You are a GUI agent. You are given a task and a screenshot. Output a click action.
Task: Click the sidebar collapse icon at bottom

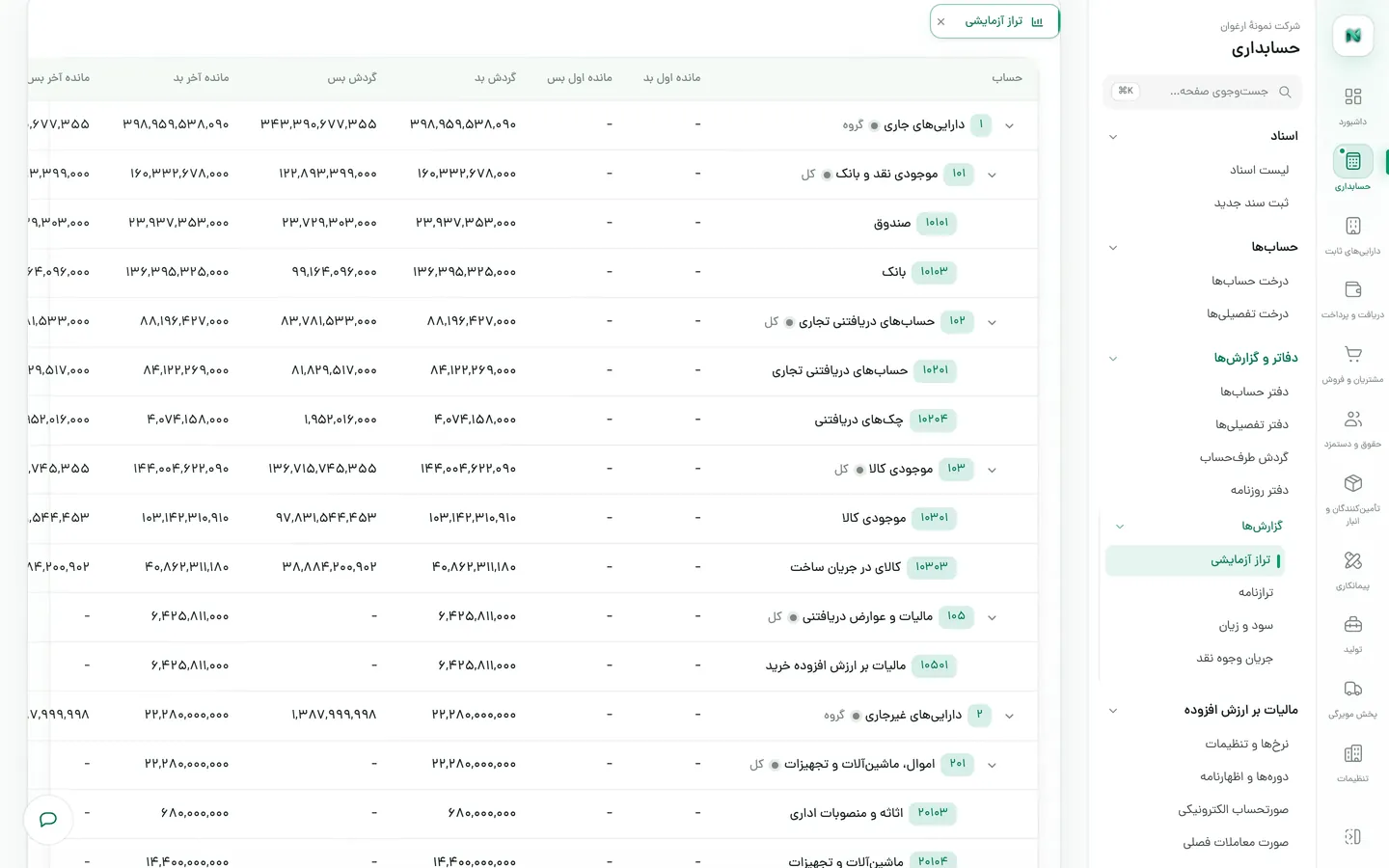click(1352, 837)
